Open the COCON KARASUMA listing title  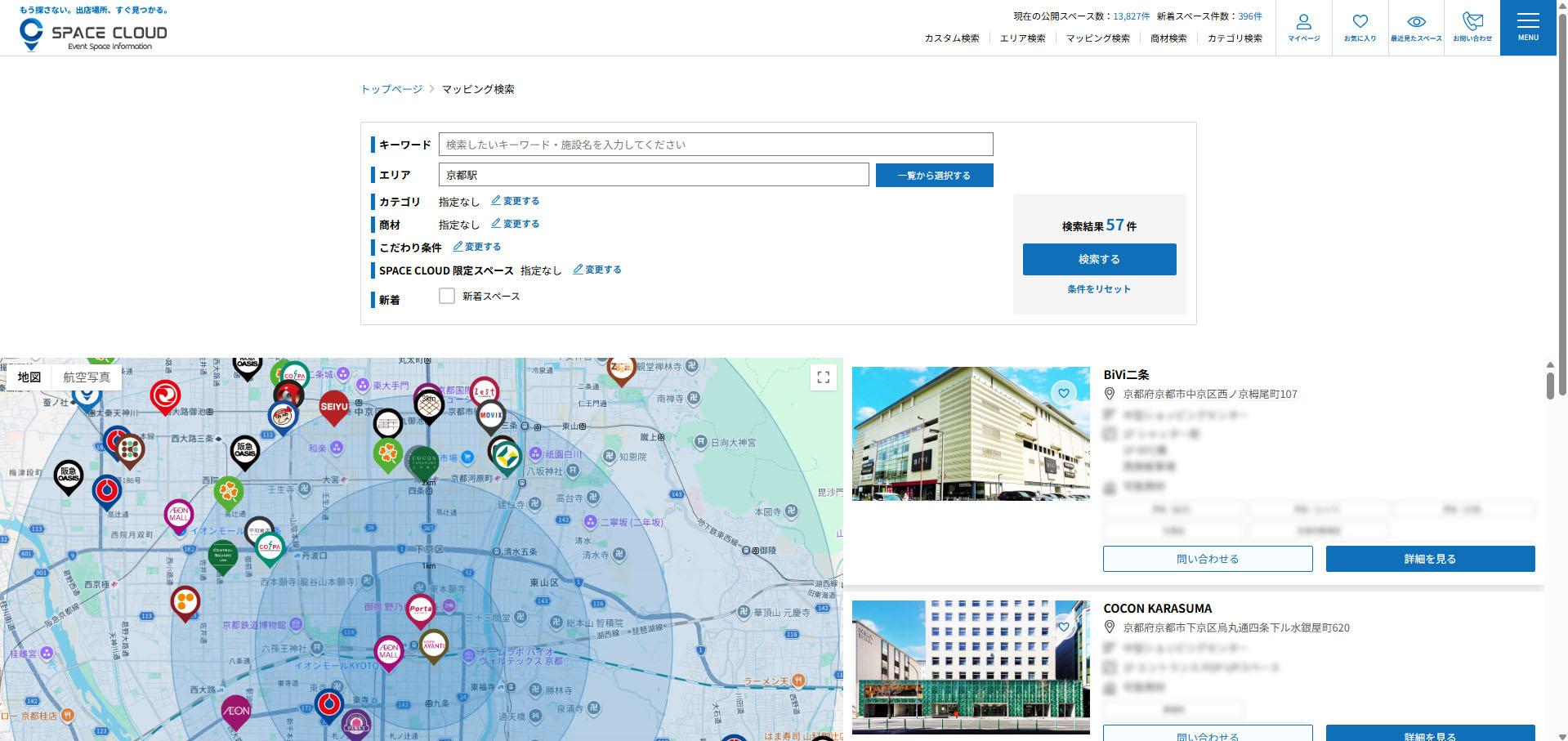pyautogui.click(x=1157, y=609)
